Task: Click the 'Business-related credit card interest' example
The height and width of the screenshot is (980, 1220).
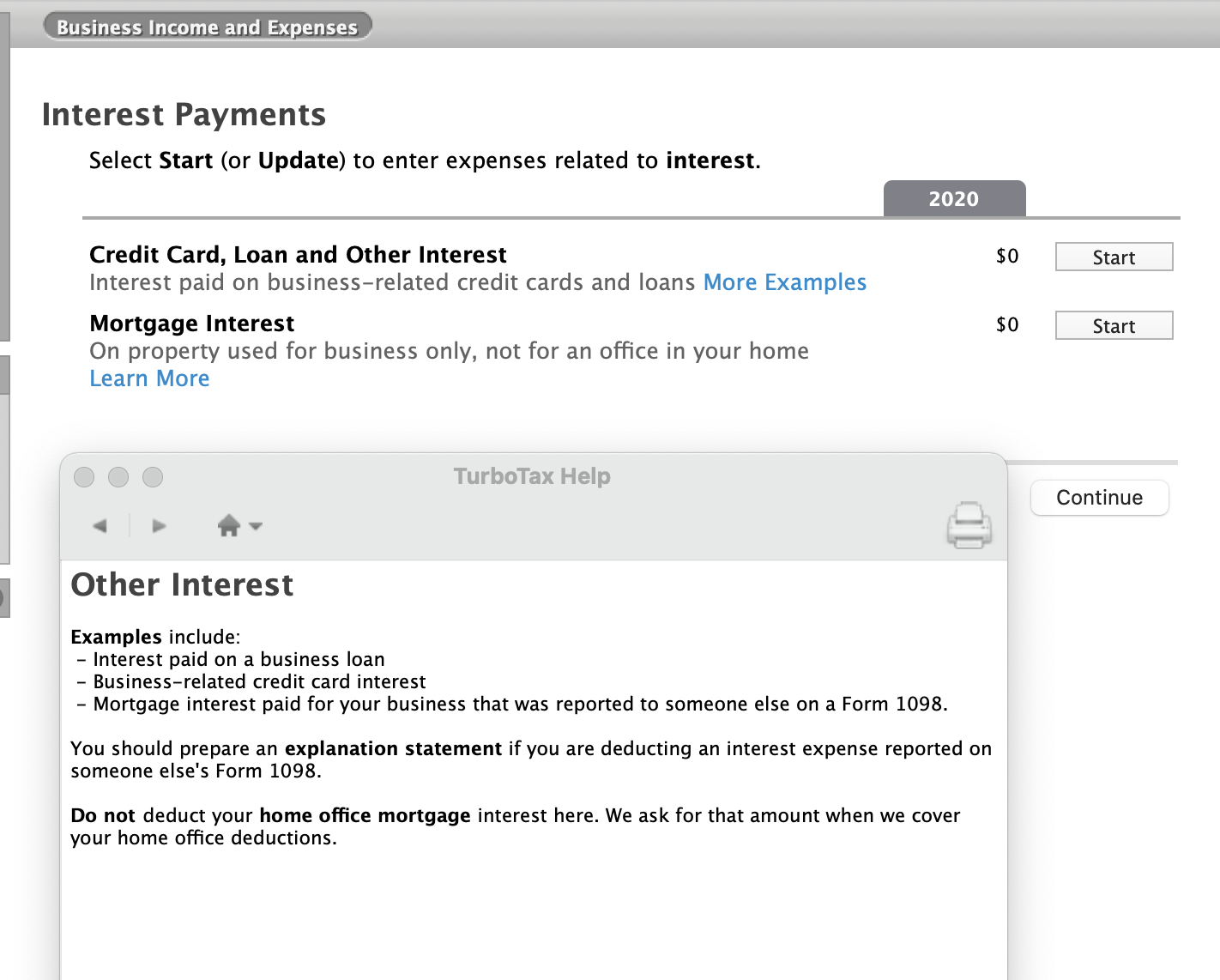Action: point(259,681)
